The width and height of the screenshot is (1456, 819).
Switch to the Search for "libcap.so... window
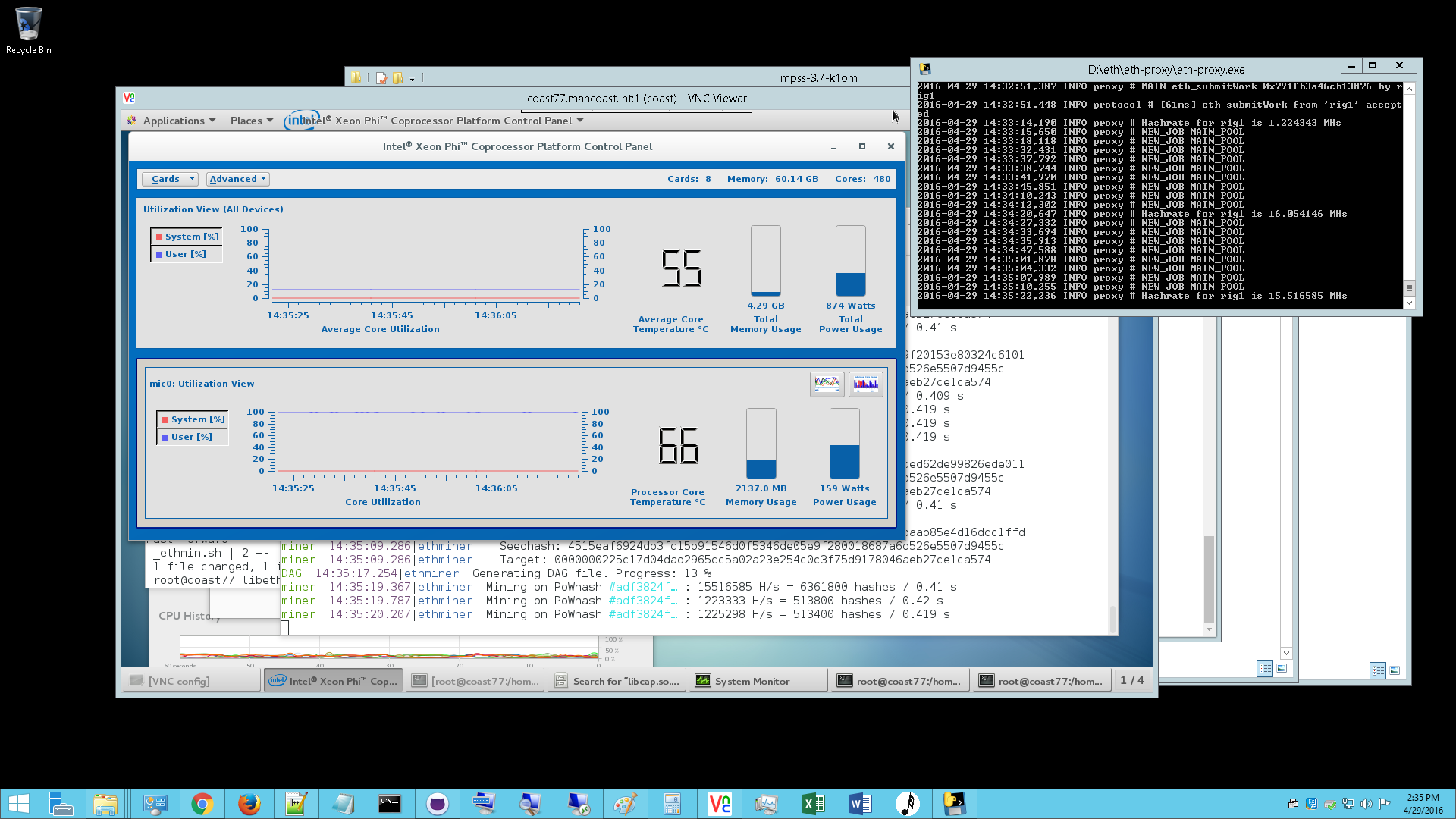click(617, 681)
